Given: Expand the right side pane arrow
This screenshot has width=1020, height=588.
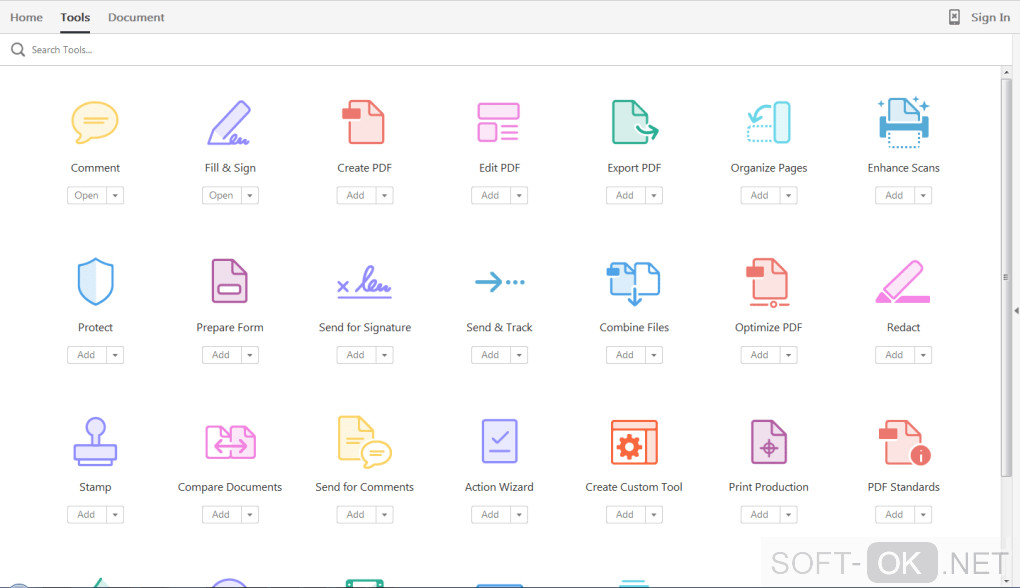Looking at the screenshot, I should [1016, 311].
